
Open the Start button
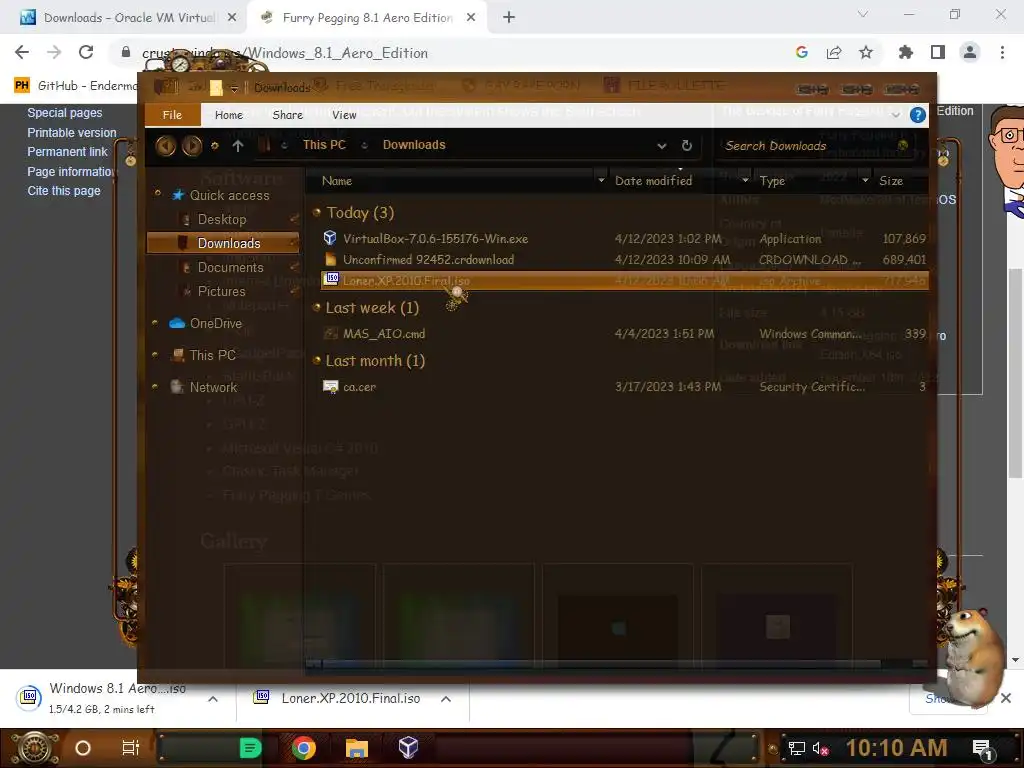click(x=35, y=748)
